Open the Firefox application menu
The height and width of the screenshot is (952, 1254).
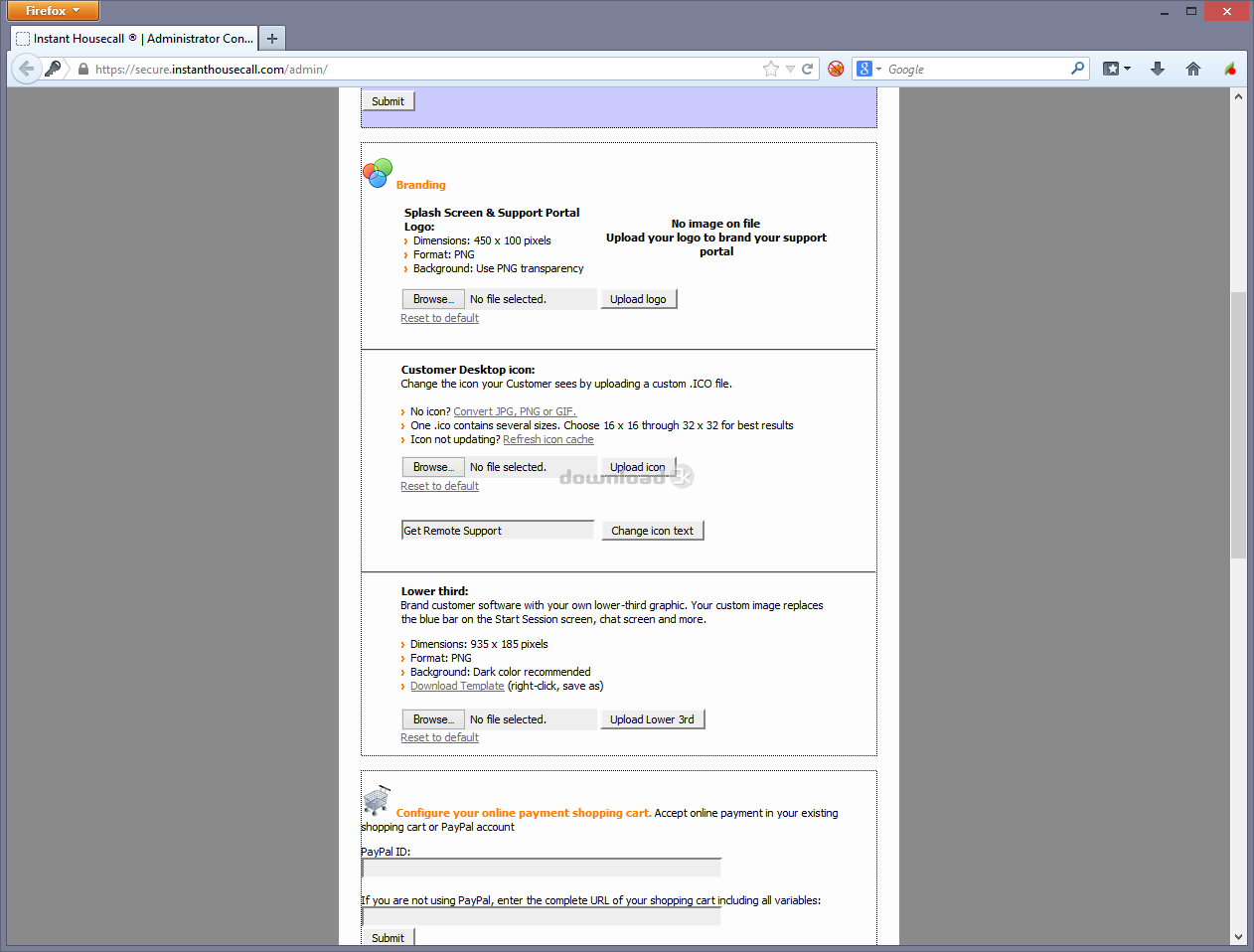tap(53, 11)
